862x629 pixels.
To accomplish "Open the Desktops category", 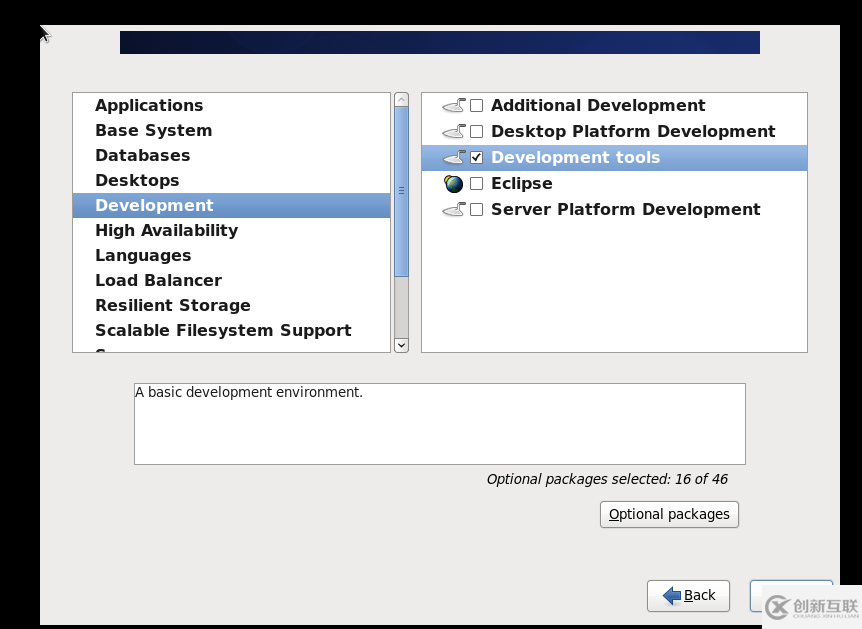I will (231, 180).
